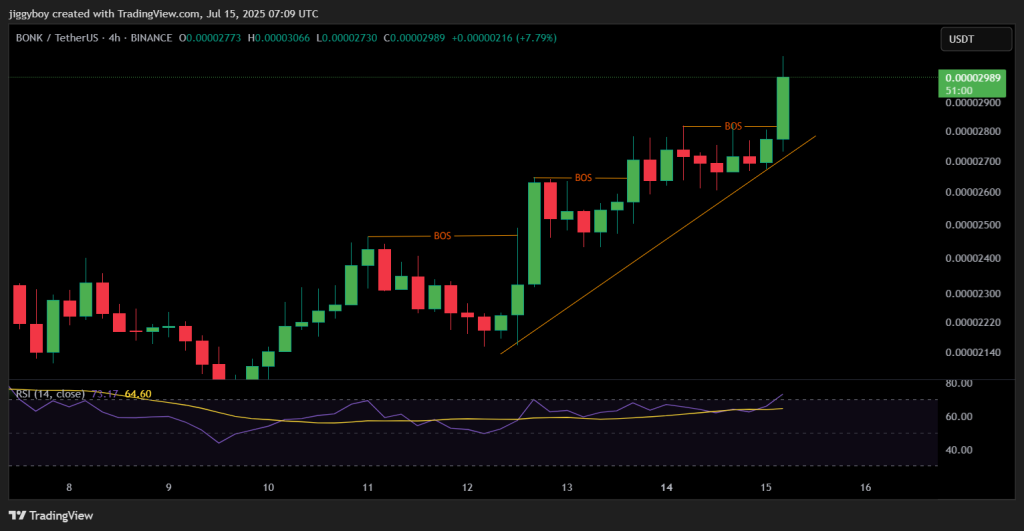
Task: Click the price axis label 0.00002220
Action: 972,322
